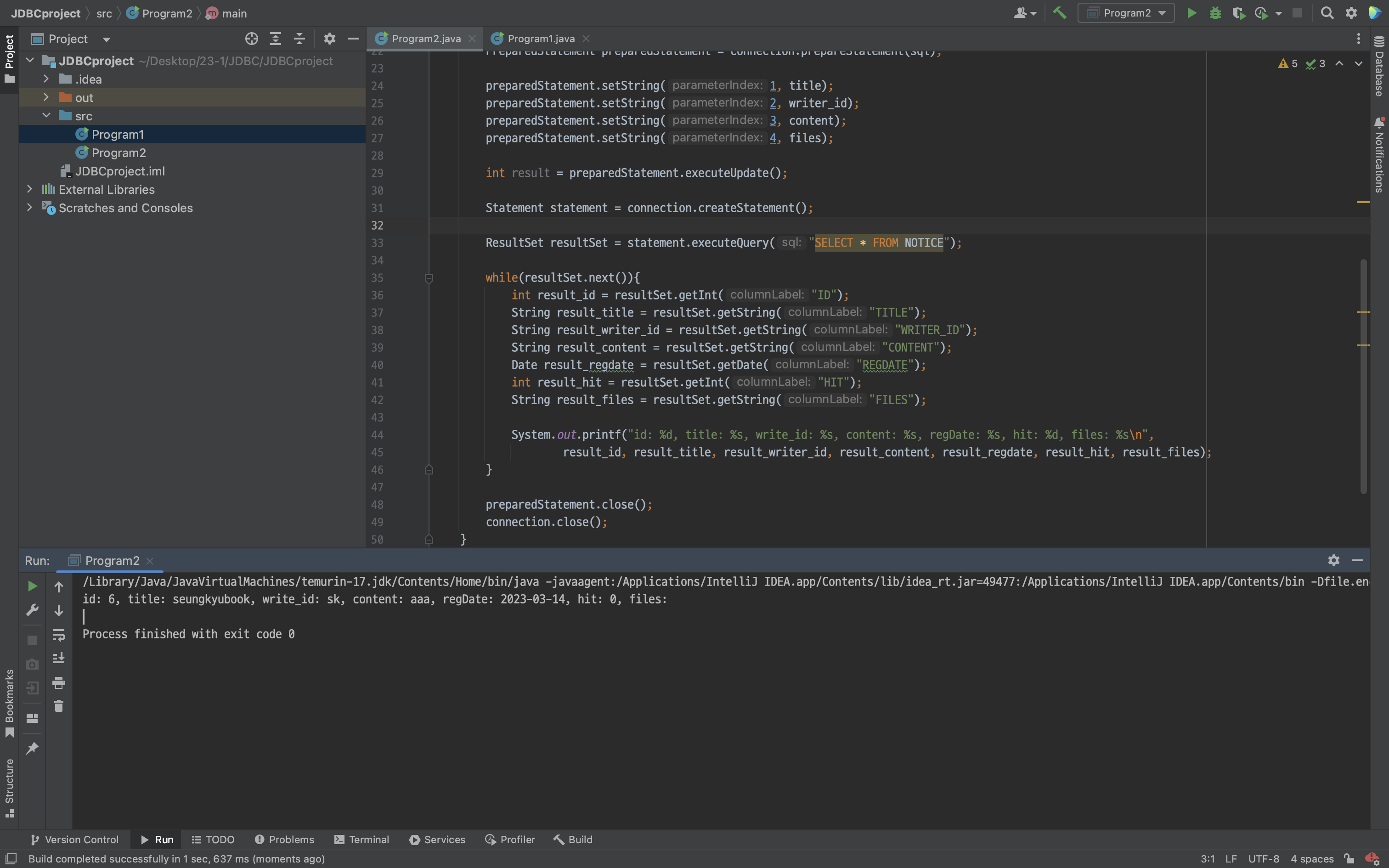The height and width of the screenshot is (868, 1389).
Task: Toggle the Pin Tab icon in Run panel
Action: pyautogui.click(x=32, y=748)
